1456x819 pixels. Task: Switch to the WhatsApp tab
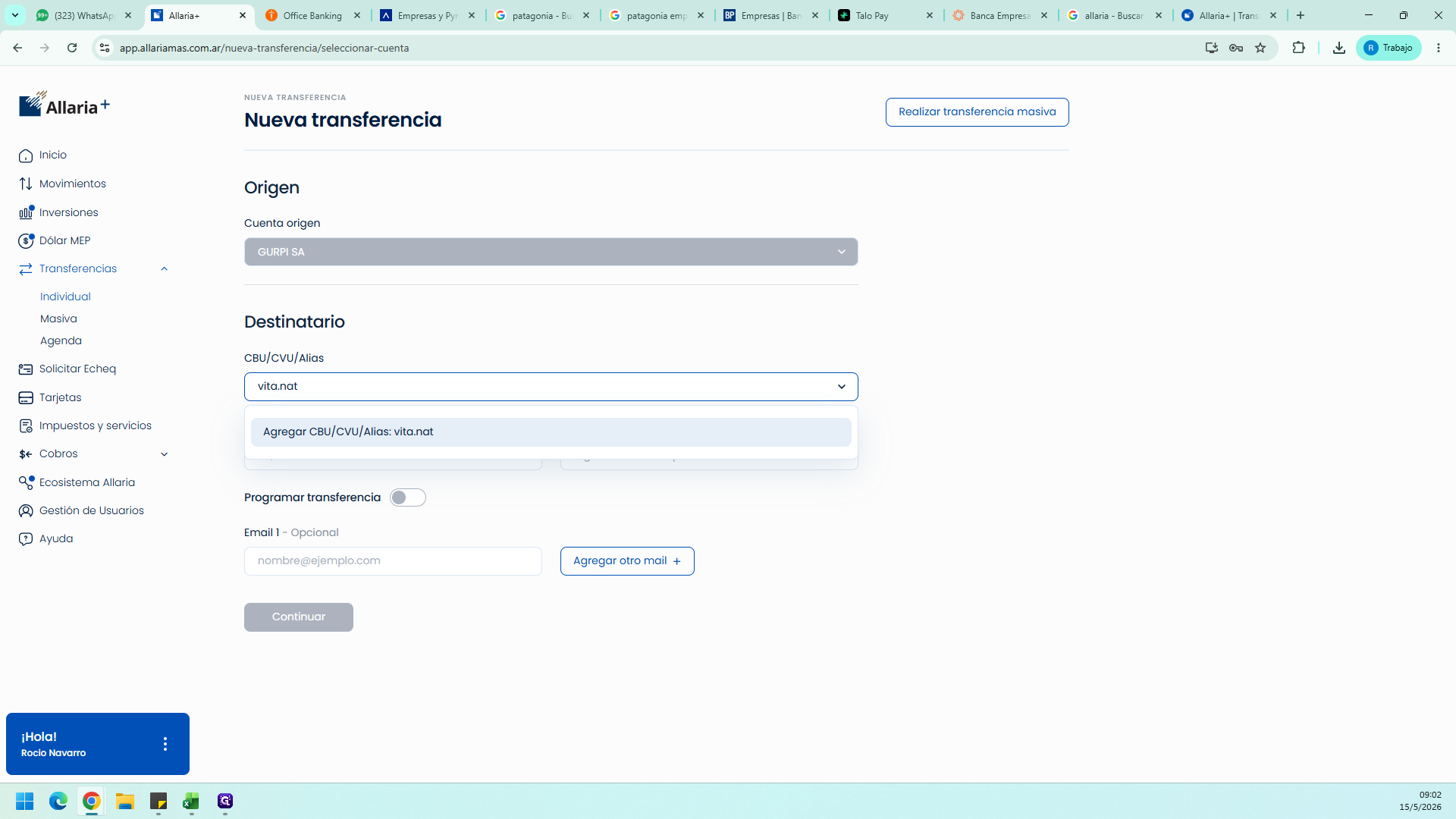point(85,15)
